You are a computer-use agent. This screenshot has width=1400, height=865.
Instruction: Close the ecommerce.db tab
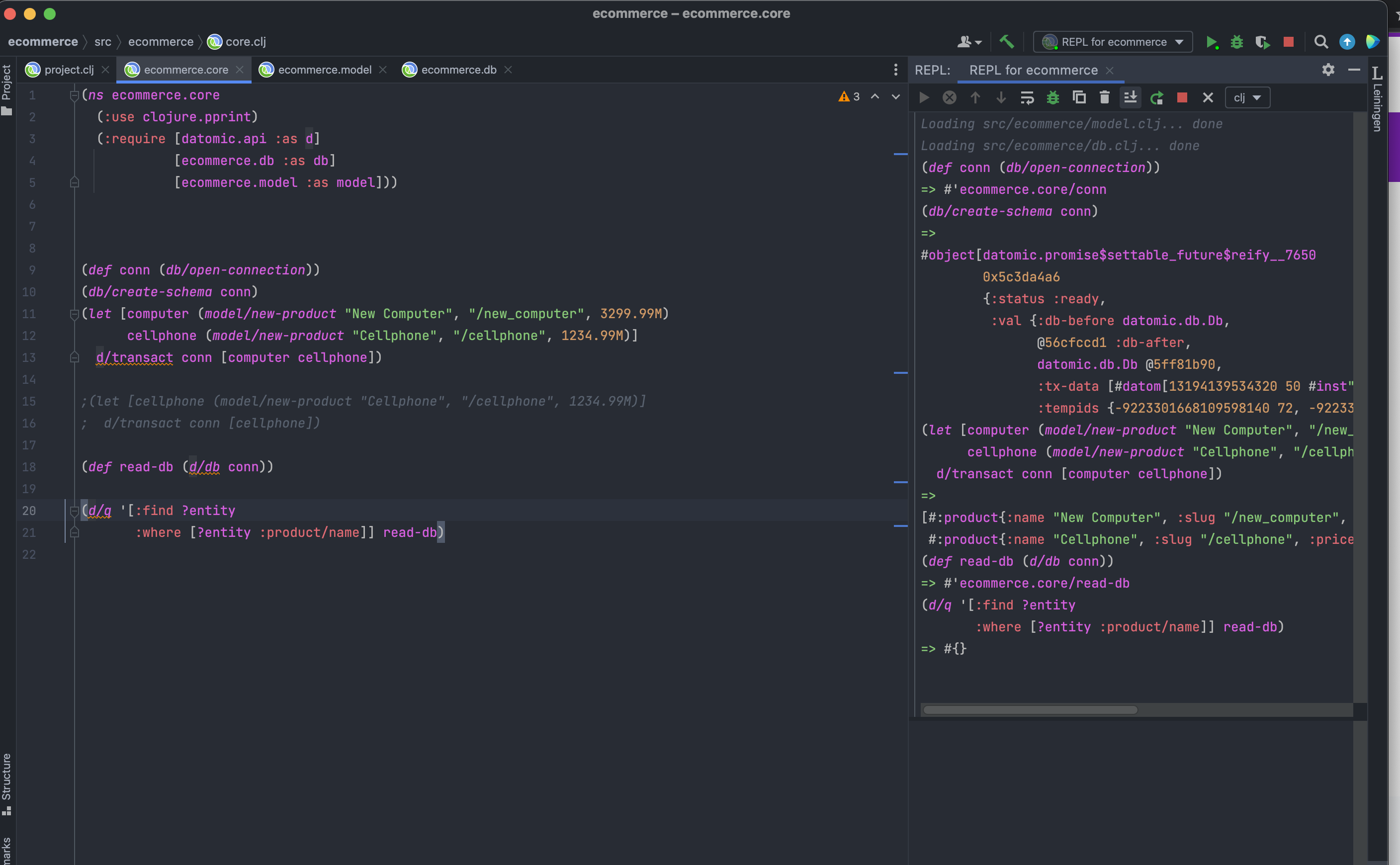508,70
